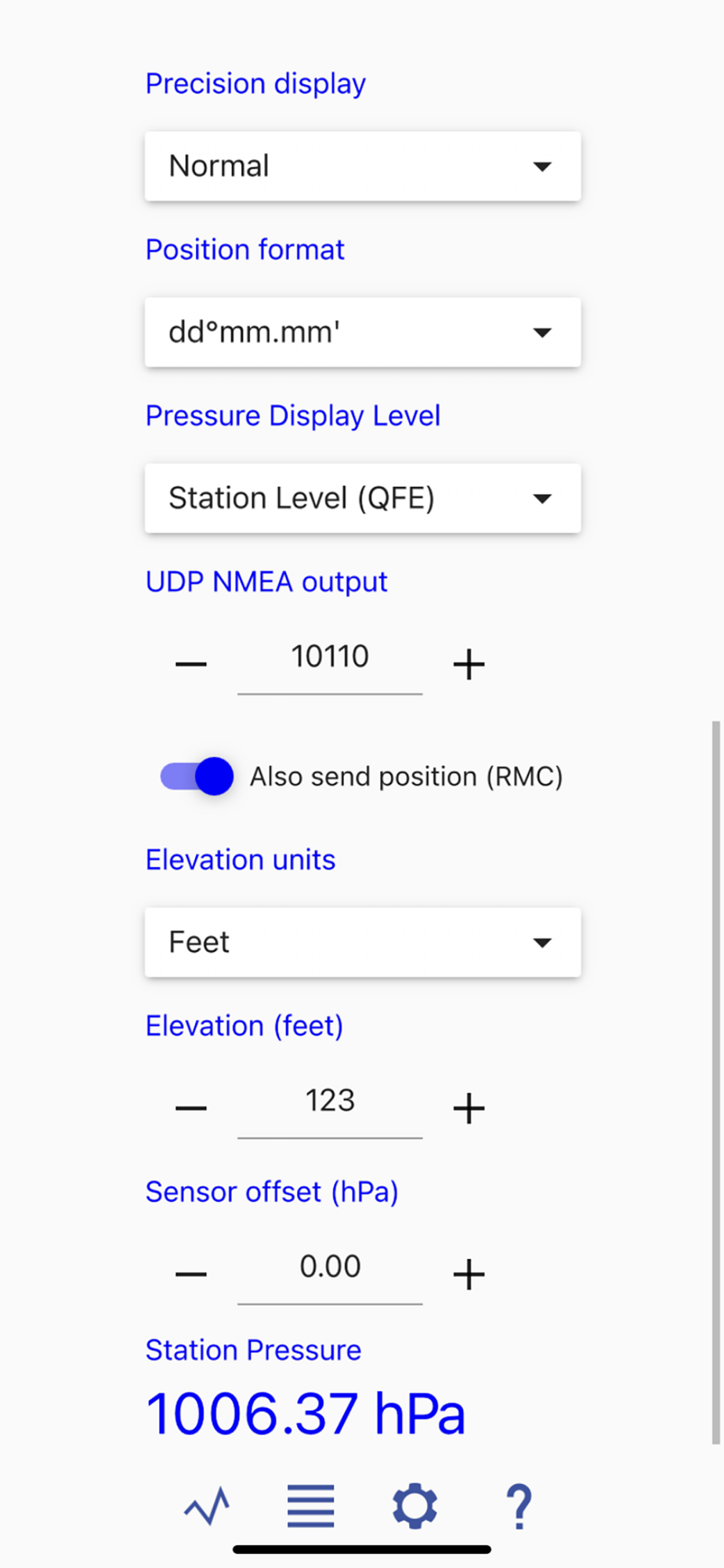Decrease the elevation in feet
This screenshot has height=1568, width=724.
click(x=191, y=1109)
